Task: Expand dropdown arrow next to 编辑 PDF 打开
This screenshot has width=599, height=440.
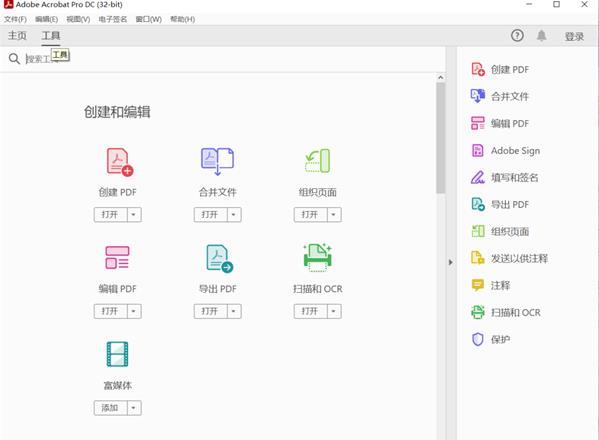Action: (x=134, y=311)
